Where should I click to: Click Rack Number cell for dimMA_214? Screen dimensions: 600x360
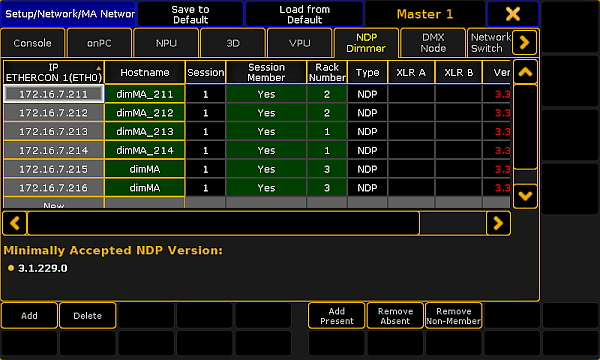coord(327,150)
